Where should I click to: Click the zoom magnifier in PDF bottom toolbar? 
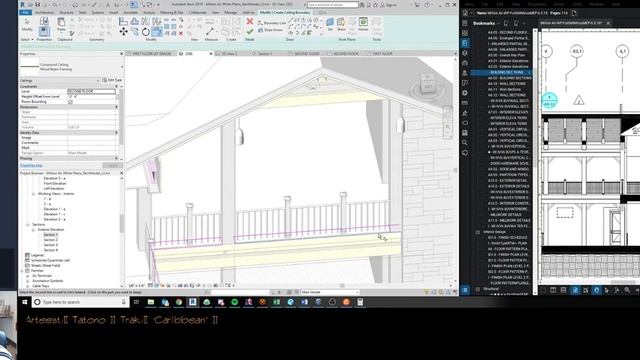(x=627, y=290)
